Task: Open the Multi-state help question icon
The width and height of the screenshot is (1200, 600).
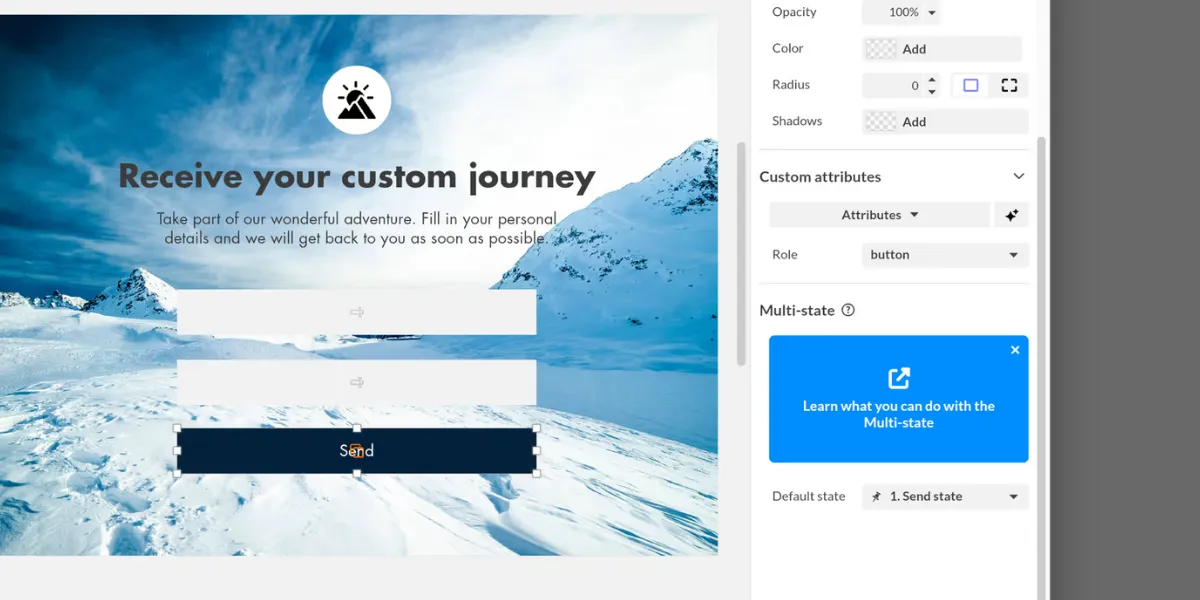Action: point(848,310)
